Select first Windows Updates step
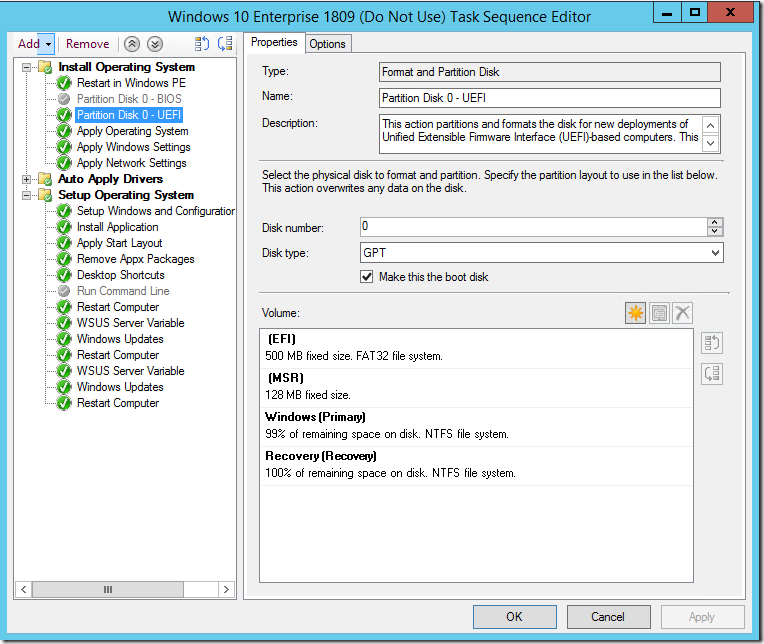764x644 pixels. 120,339
